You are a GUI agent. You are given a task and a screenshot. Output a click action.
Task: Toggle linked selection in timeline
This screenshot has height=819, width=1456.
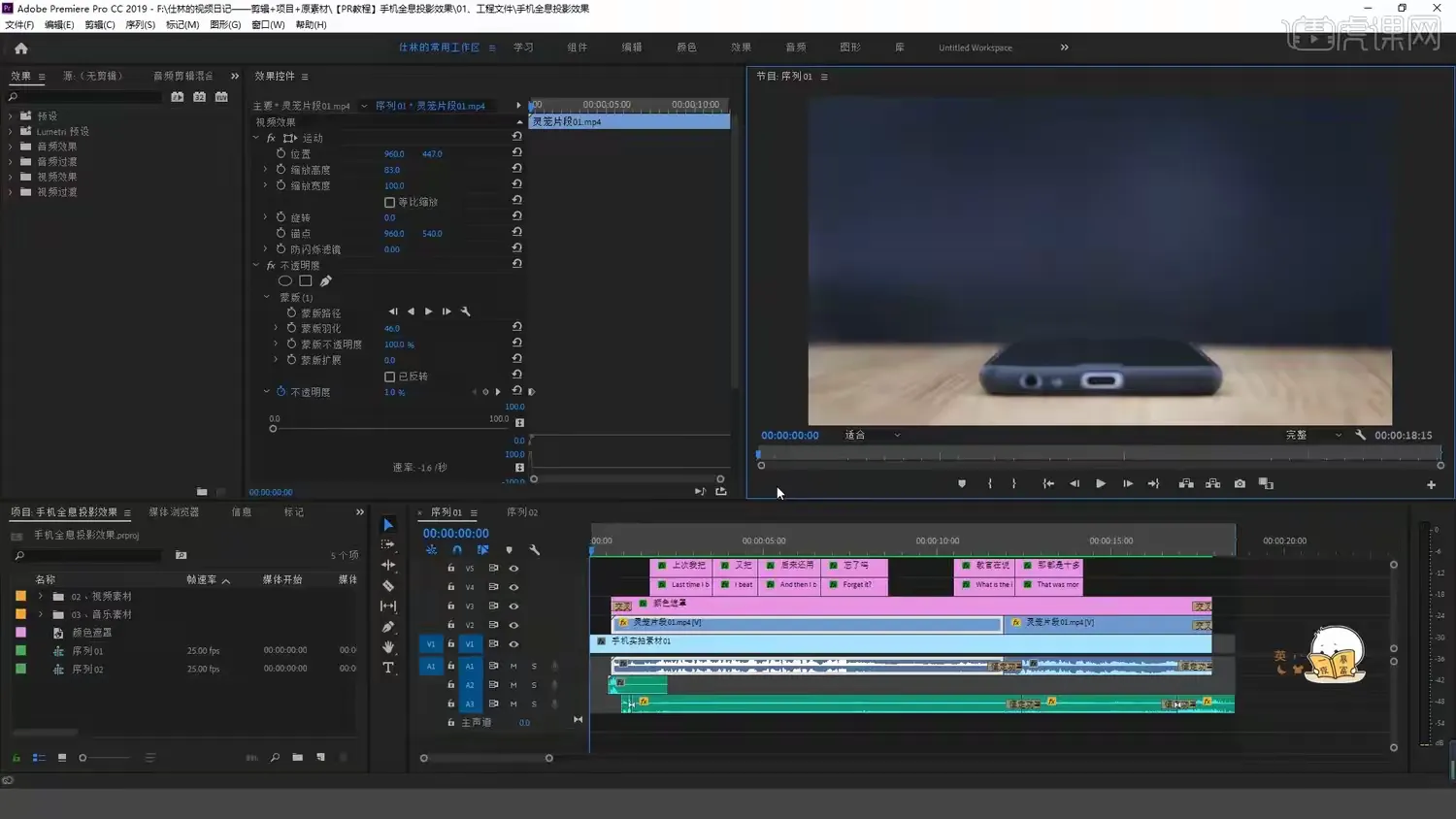click(482, 550)
